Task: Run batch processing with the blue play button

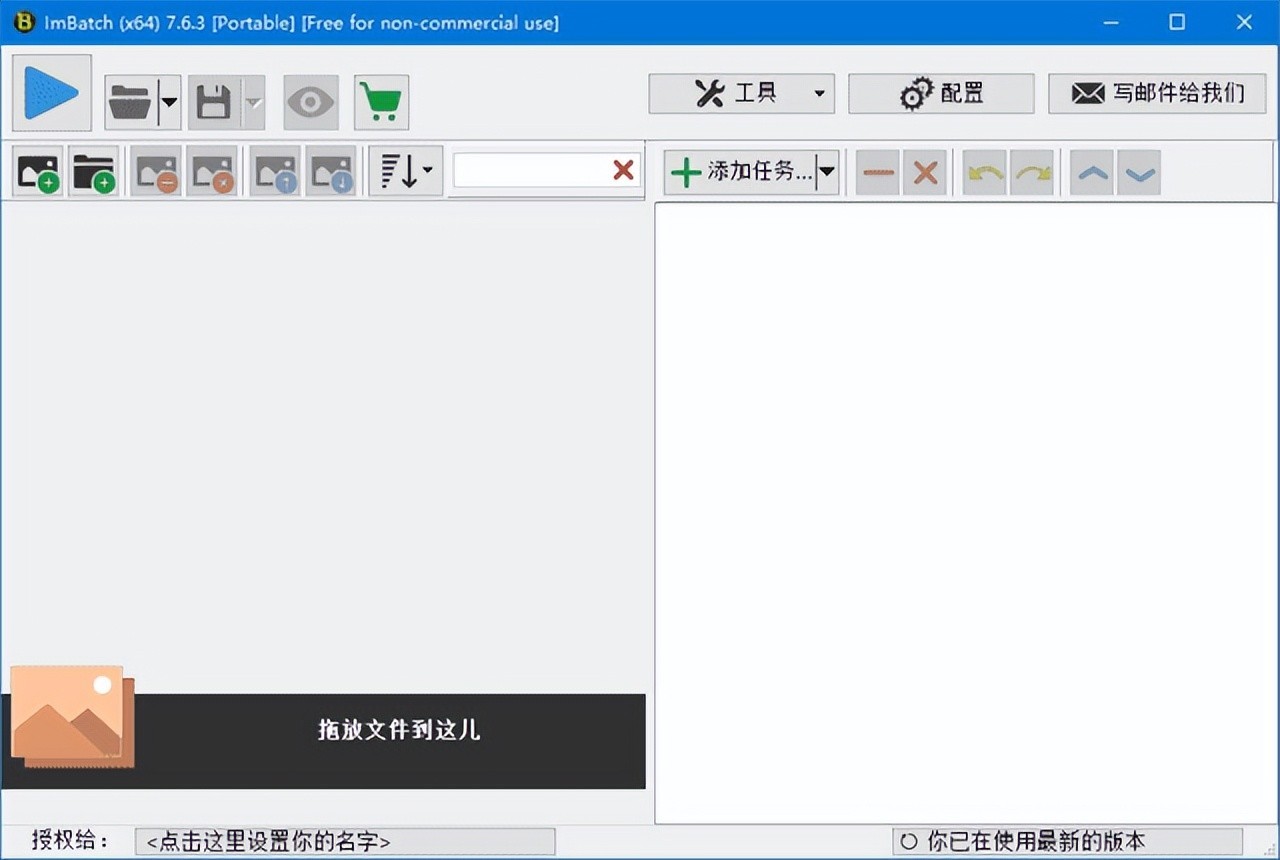Action: point(52,92)
